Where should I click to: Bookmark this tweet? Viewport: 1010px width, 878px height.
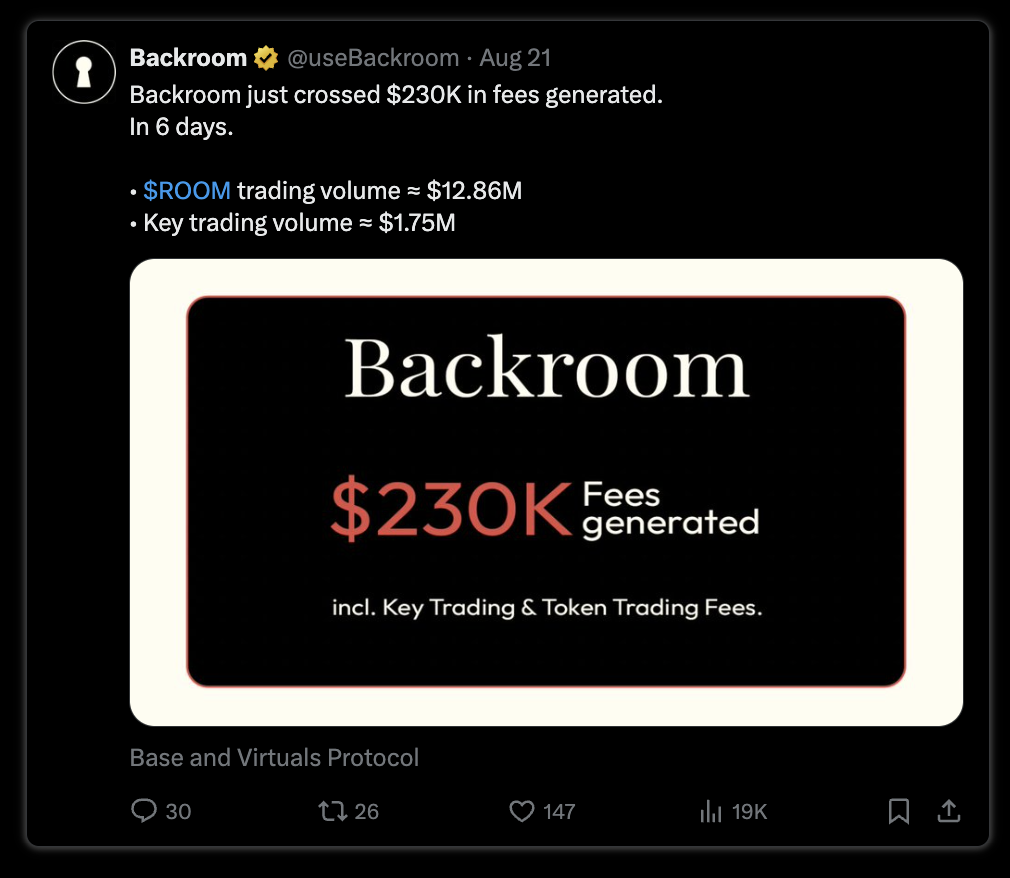(899, 811)
